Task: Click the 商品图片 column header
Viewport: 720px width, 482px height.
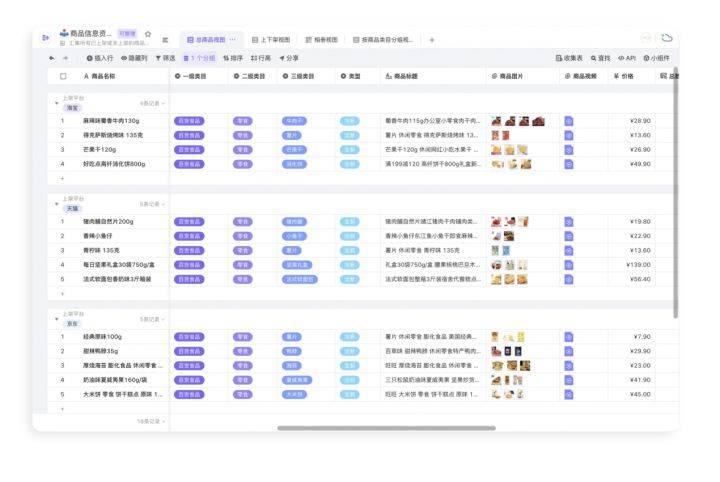Action: pos(523,76)
